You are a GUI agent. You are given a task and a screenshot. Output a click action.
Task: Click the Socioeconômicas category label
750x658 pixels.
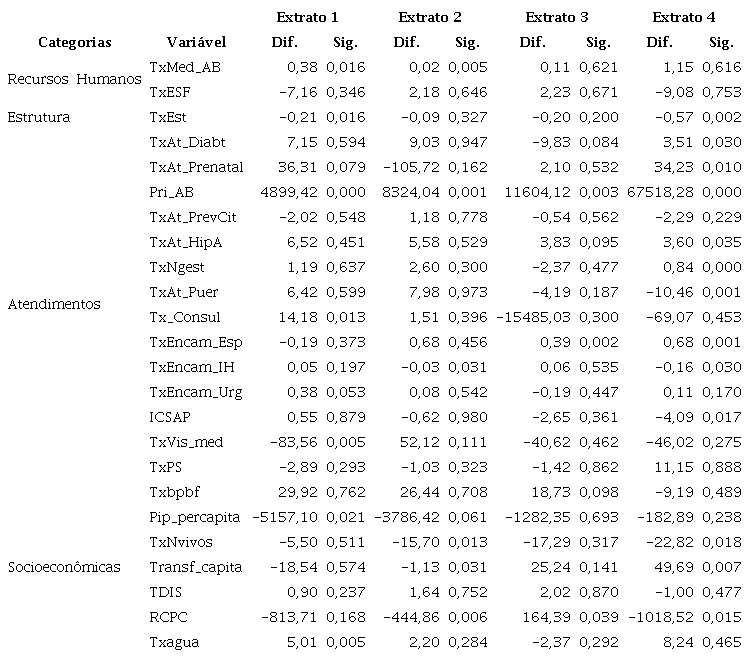(x=64, y=567)
